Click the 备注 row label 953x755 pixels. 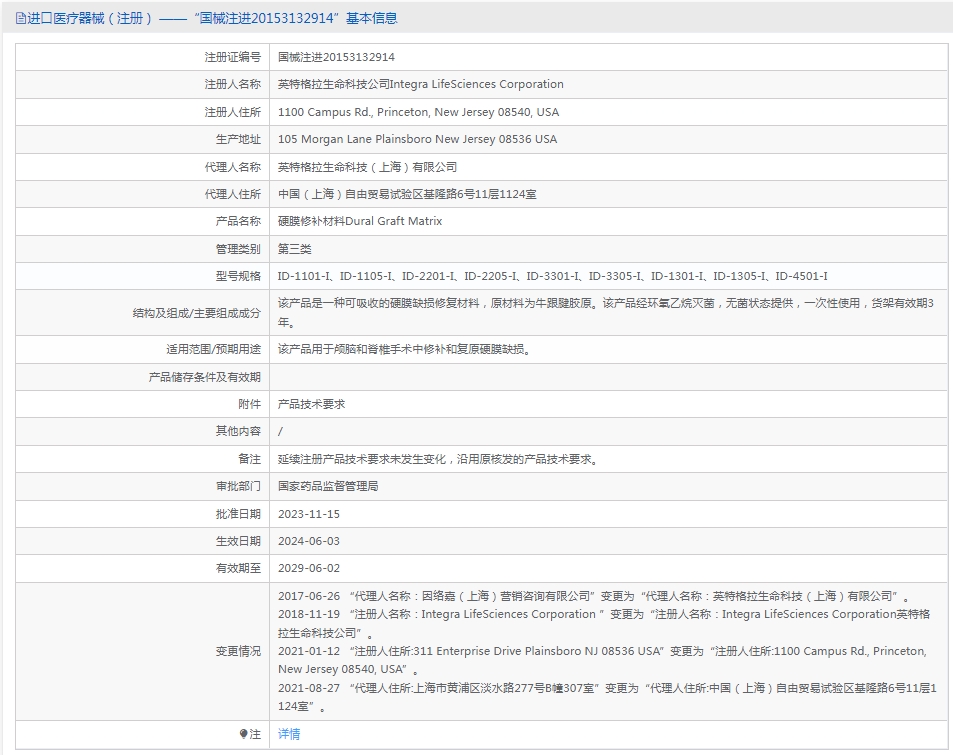click(249, 460)
